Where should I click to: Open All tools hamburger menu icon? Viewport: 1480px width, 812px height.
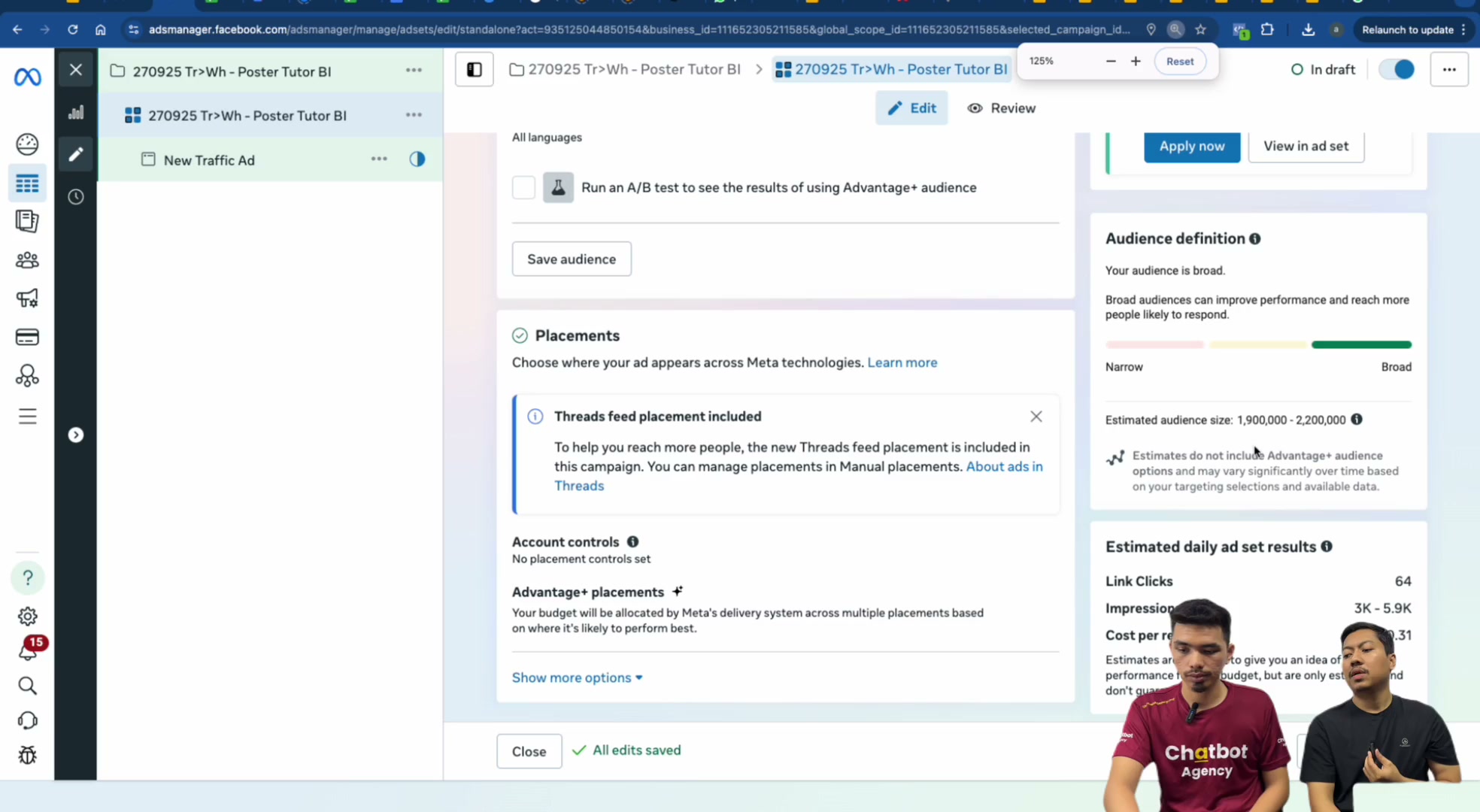[27, 417]
